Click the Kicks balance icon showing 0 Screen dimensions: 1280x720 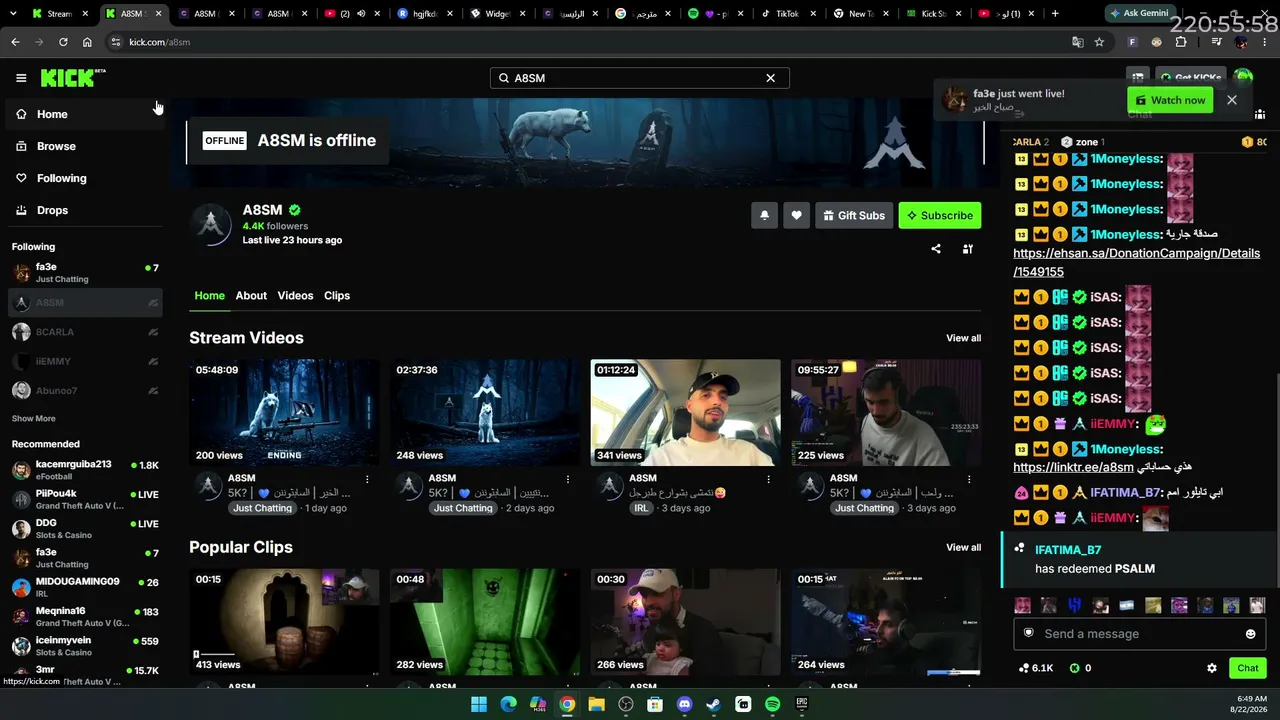[1080, 668]
